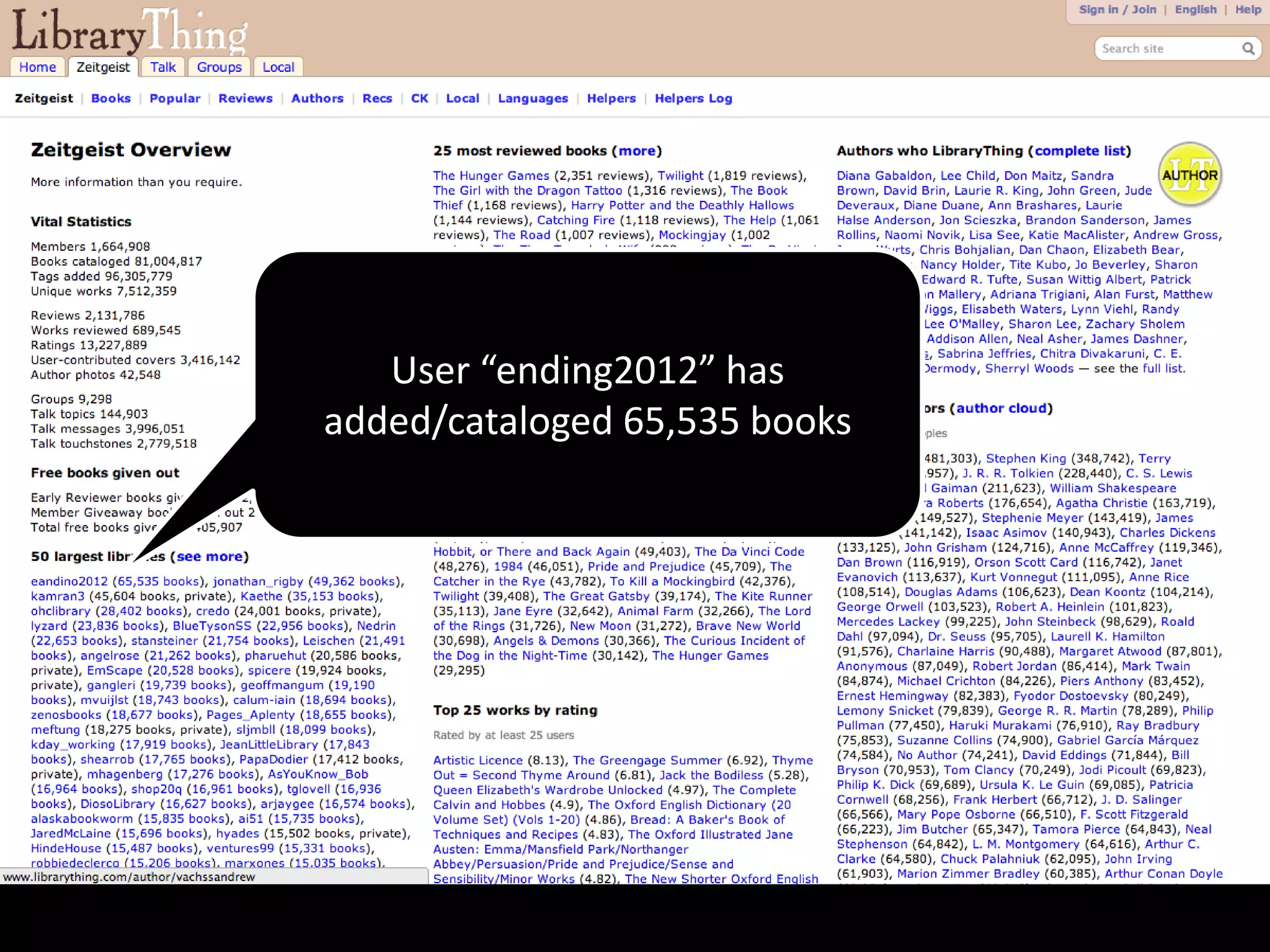
Task: Open Pride and Prejudice book link
Action: click(646, 566)
